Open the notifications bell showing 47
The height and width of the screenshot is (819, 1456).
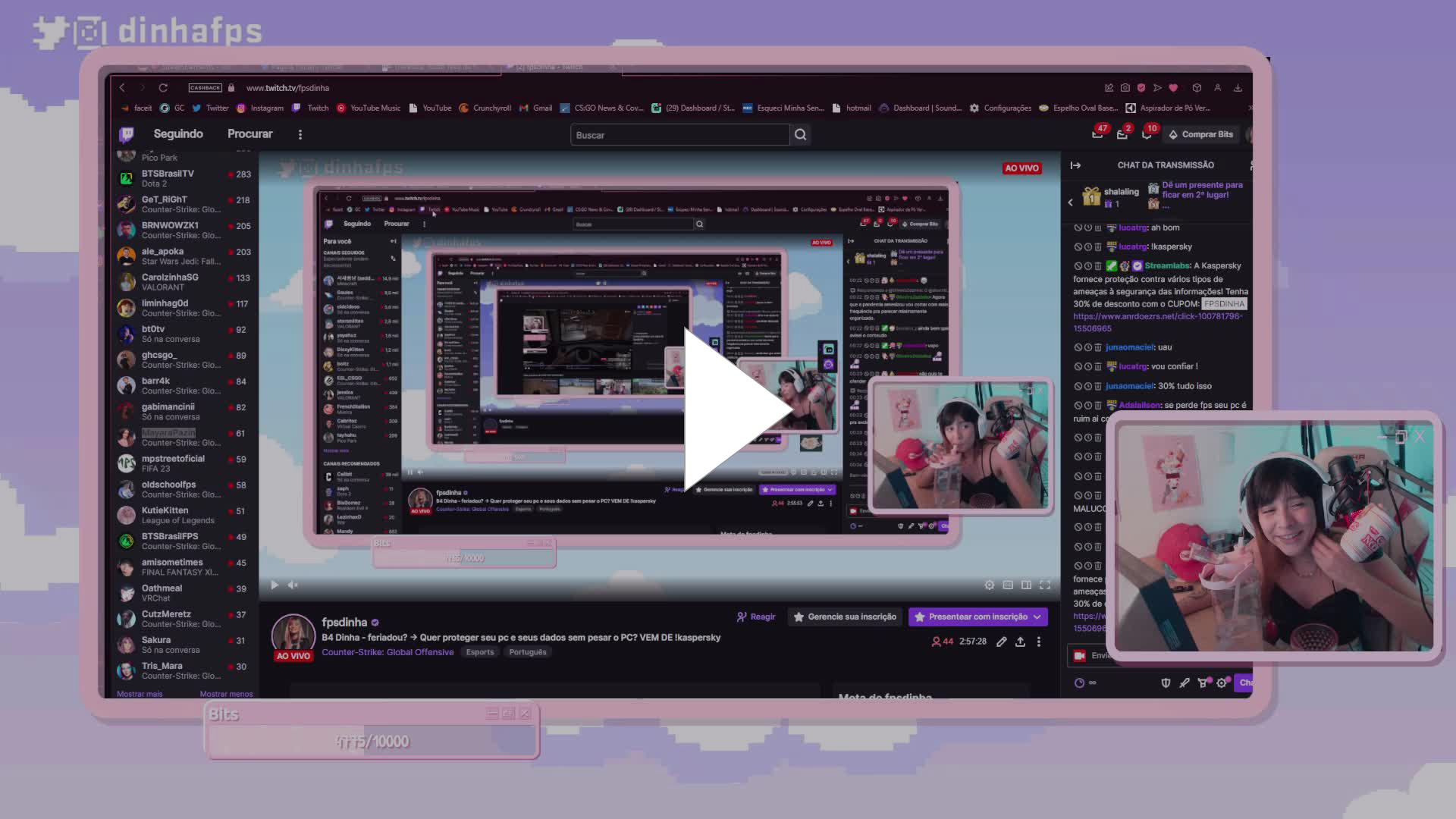tap(1097, 134)
